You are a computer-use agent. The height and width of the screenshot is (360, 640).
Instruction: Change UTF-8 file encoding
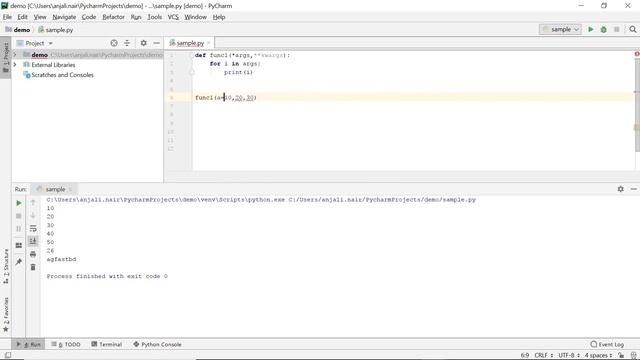[569, 356]
